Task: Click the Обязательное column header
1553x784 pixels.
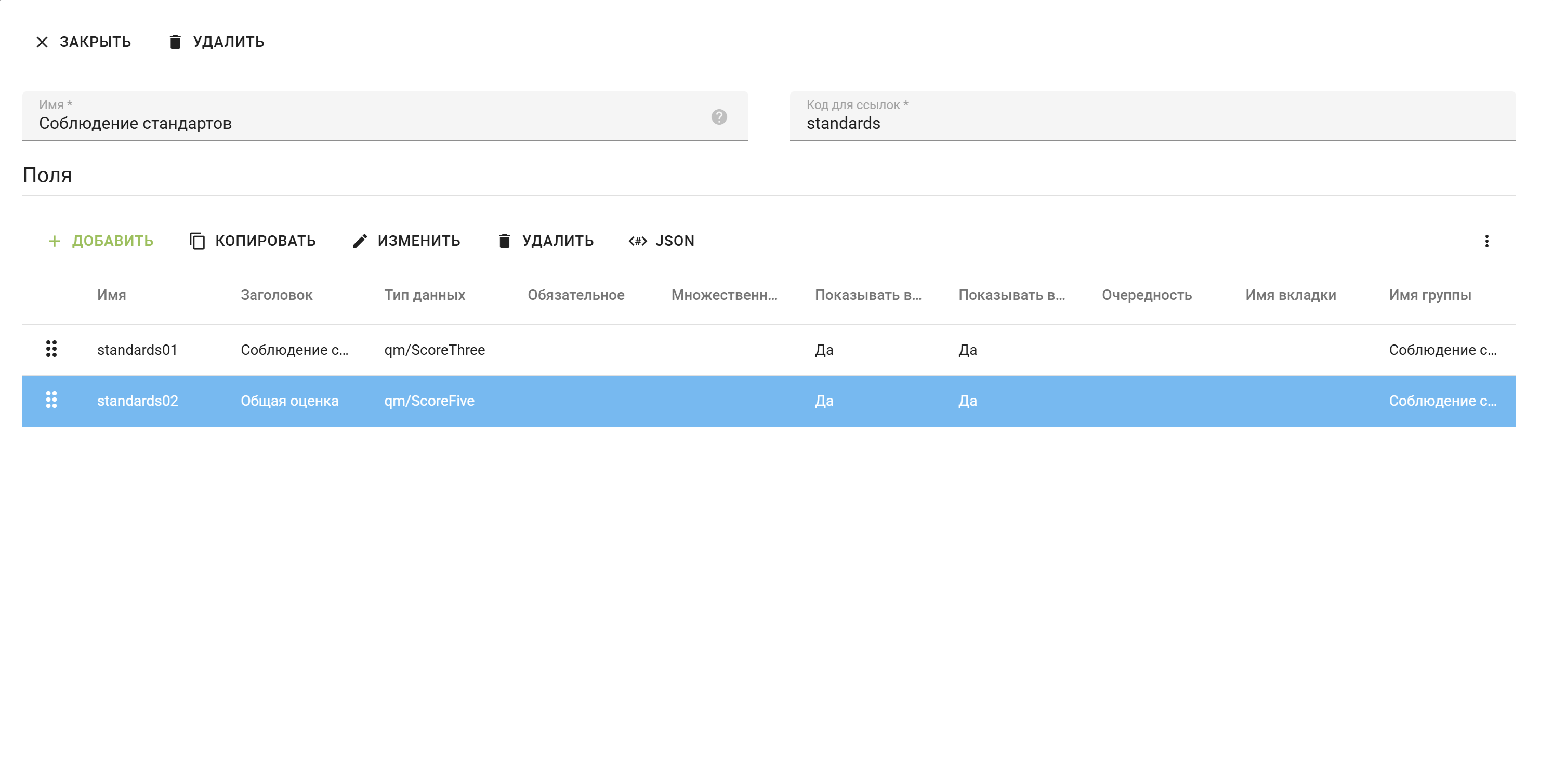Action: [x=576, y=295]
